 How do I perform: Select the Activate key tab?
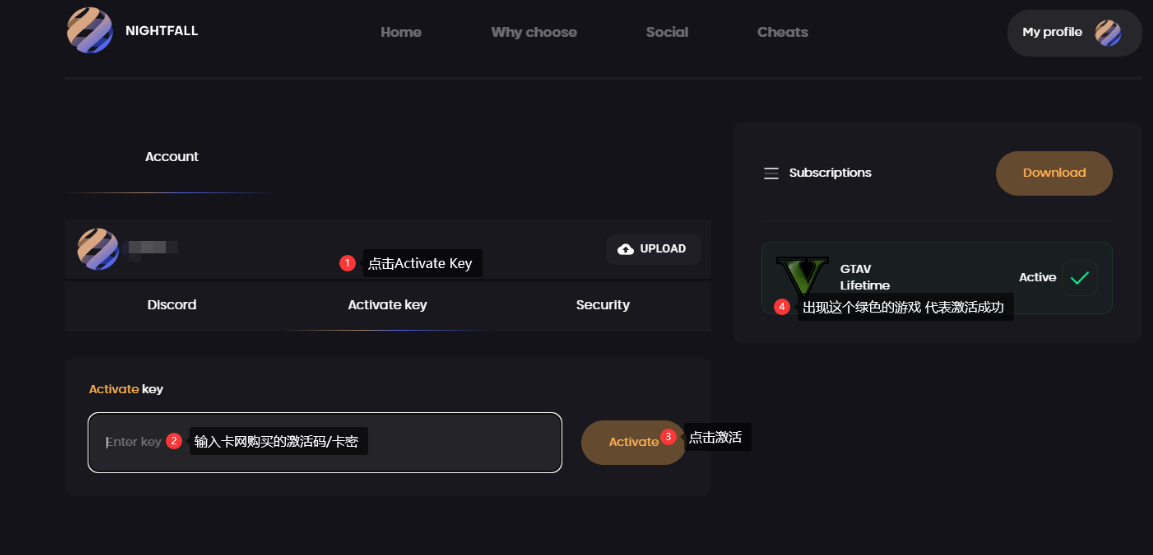[388, 305]
